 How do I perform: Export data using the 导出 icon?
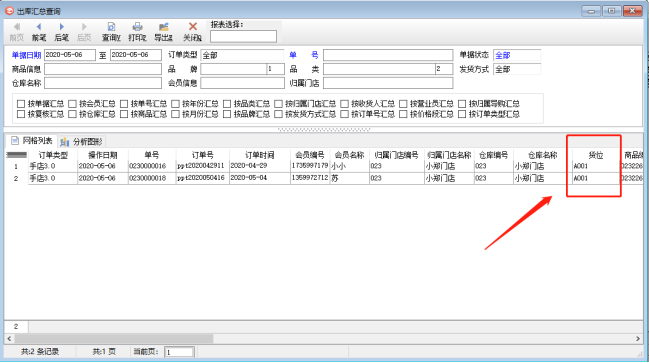pos(163,32)
